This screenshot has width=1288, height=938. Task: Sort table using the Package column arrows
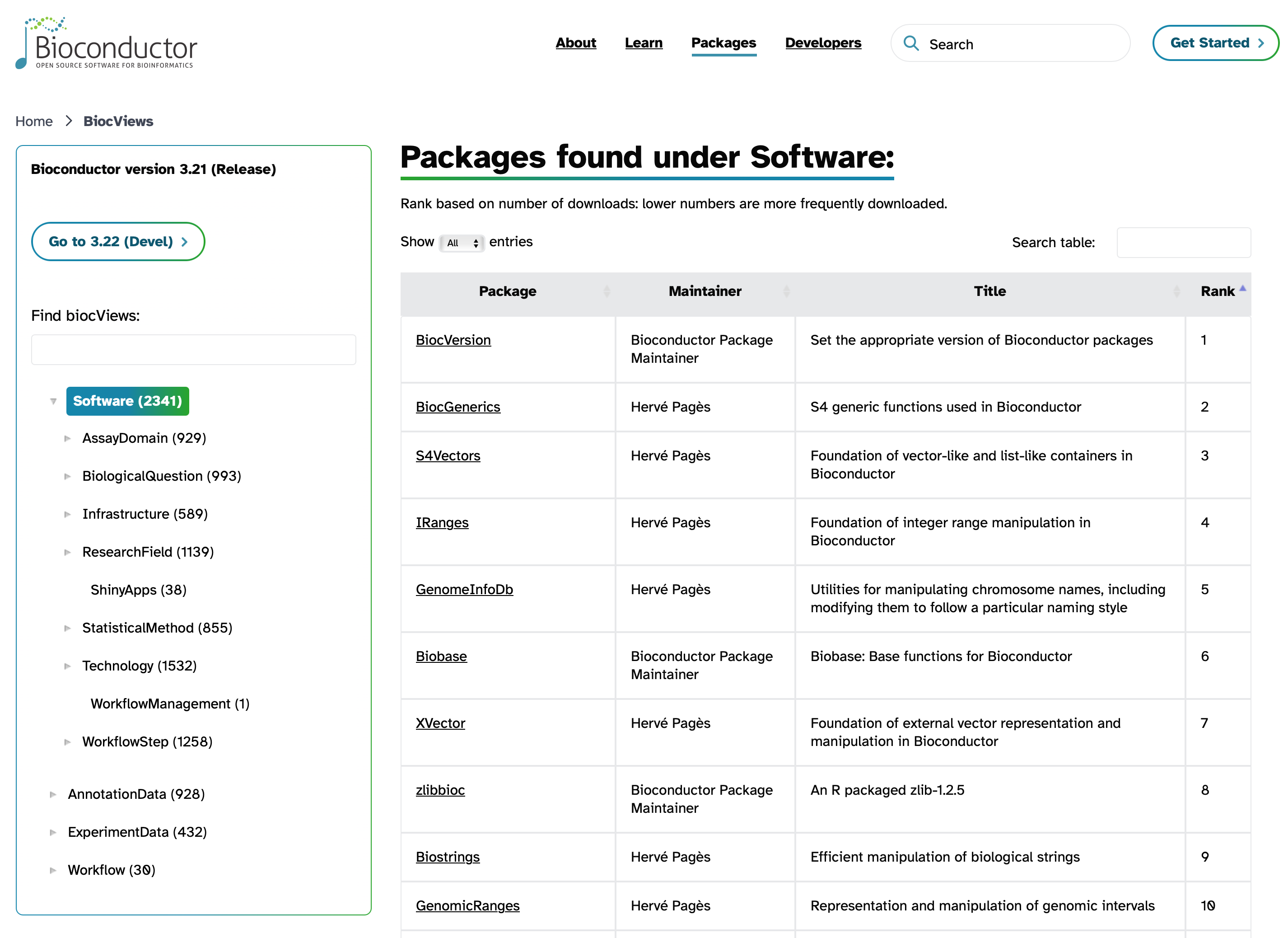click(x=607, y=291)
